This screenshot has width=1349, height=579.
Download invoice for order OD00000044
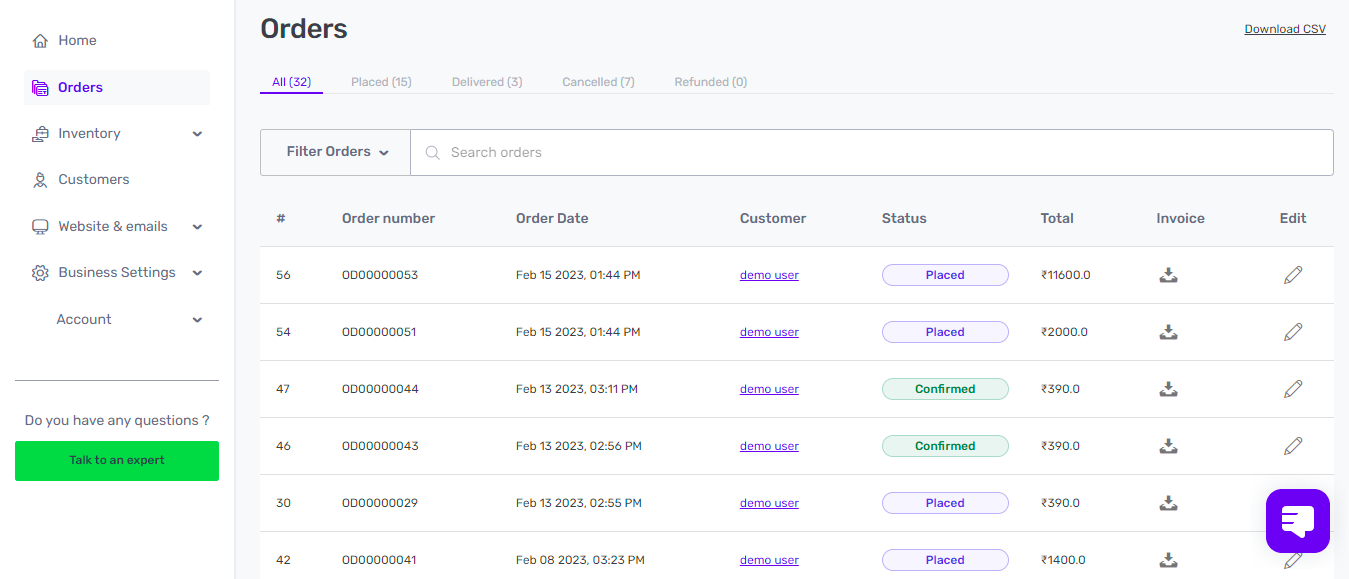coord(1168,389)
